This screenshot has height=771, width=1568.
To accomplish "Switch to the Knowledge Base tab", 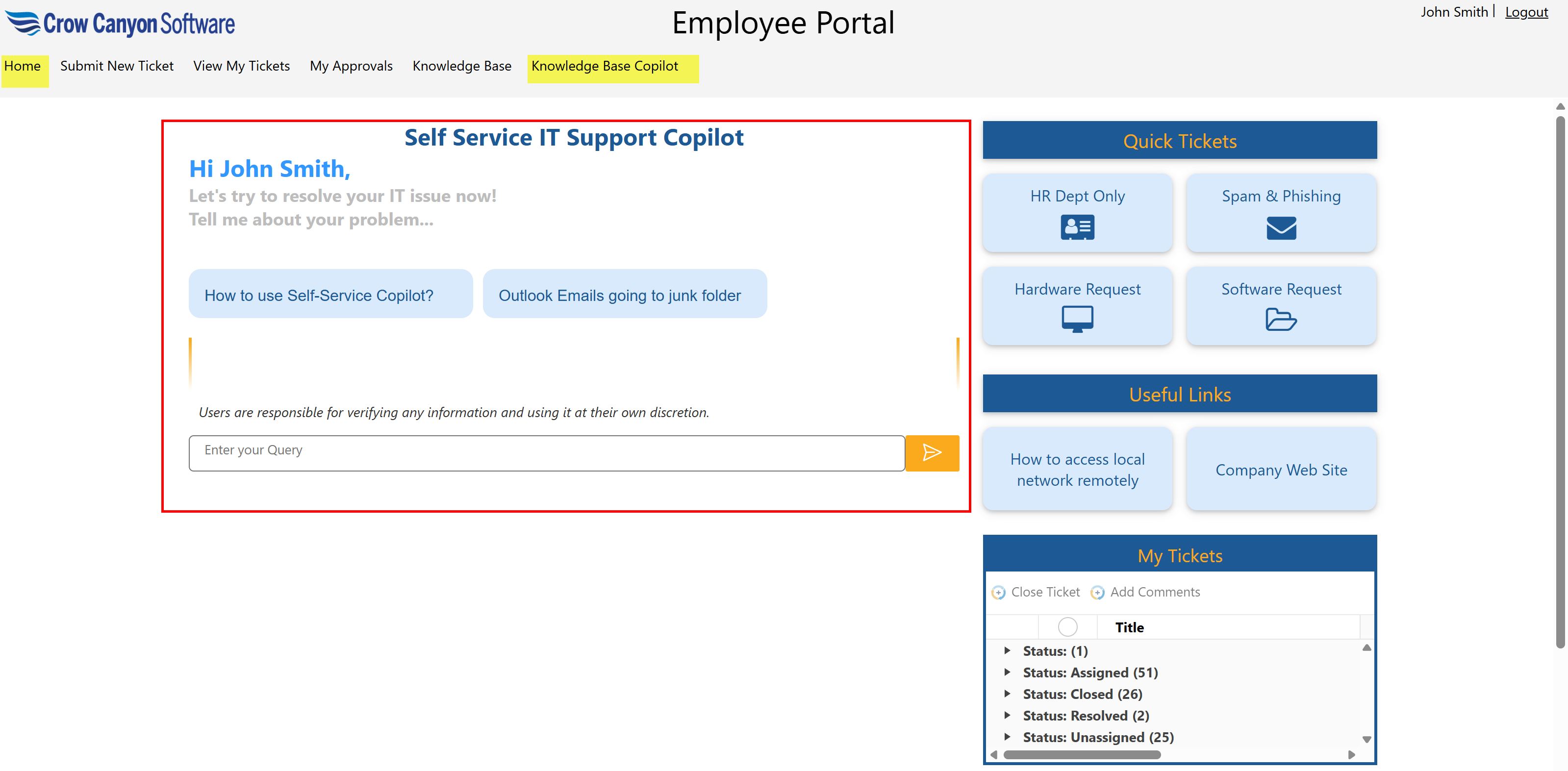I will (x=462, y=66).
